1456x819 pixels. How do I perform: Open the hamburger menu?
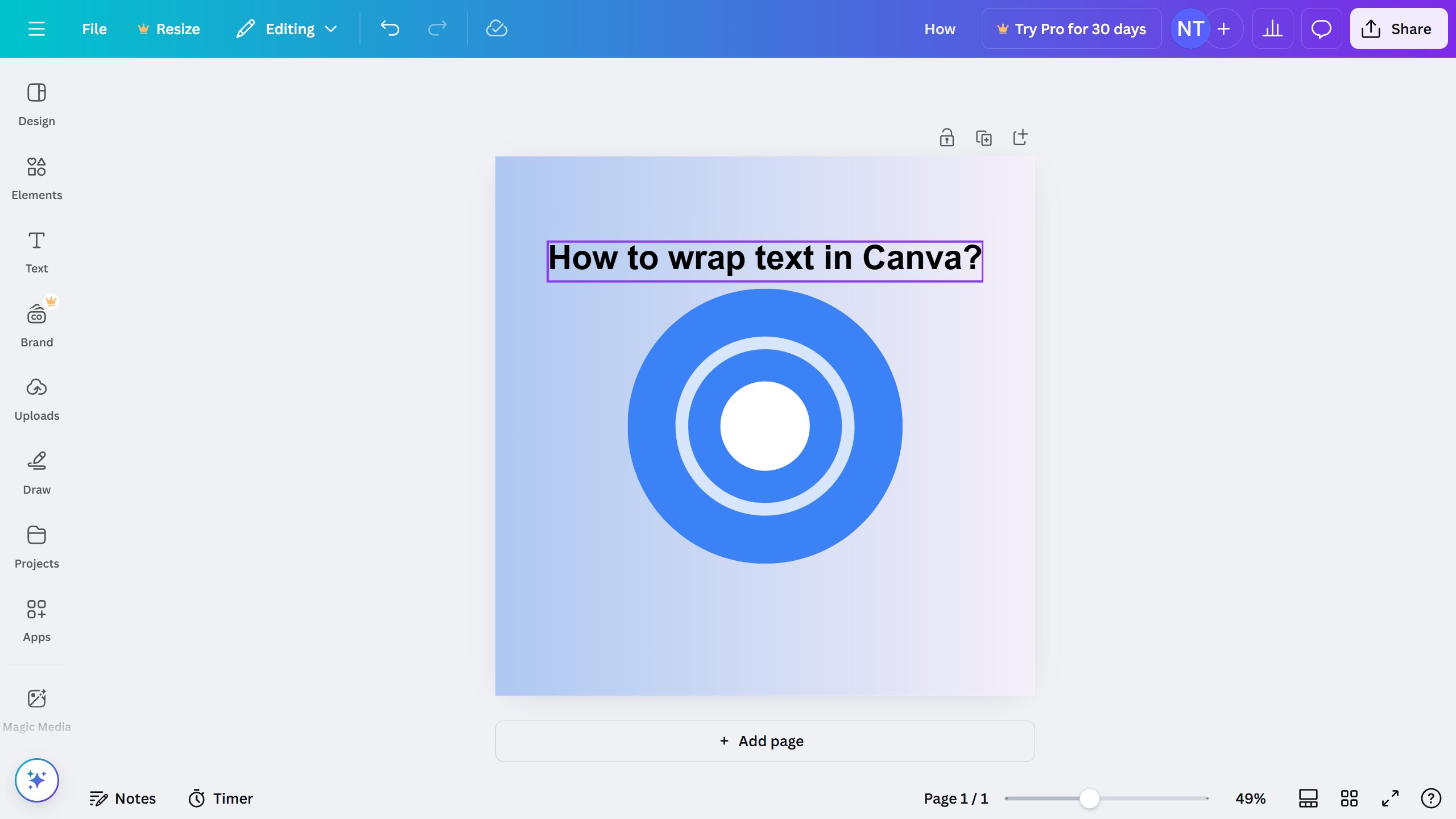tap(37, 28)
